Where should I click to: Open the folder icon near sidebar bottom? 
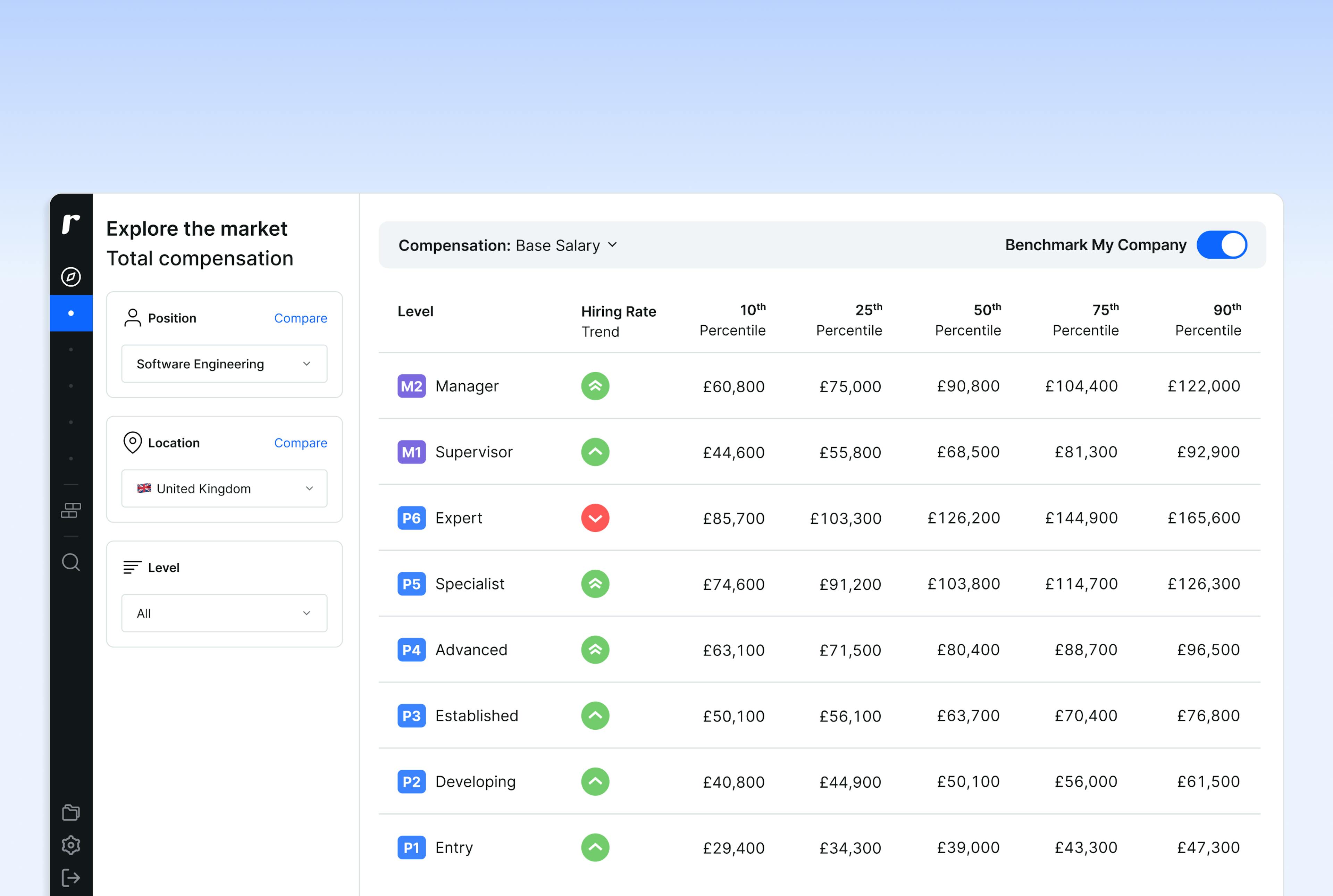71,812
